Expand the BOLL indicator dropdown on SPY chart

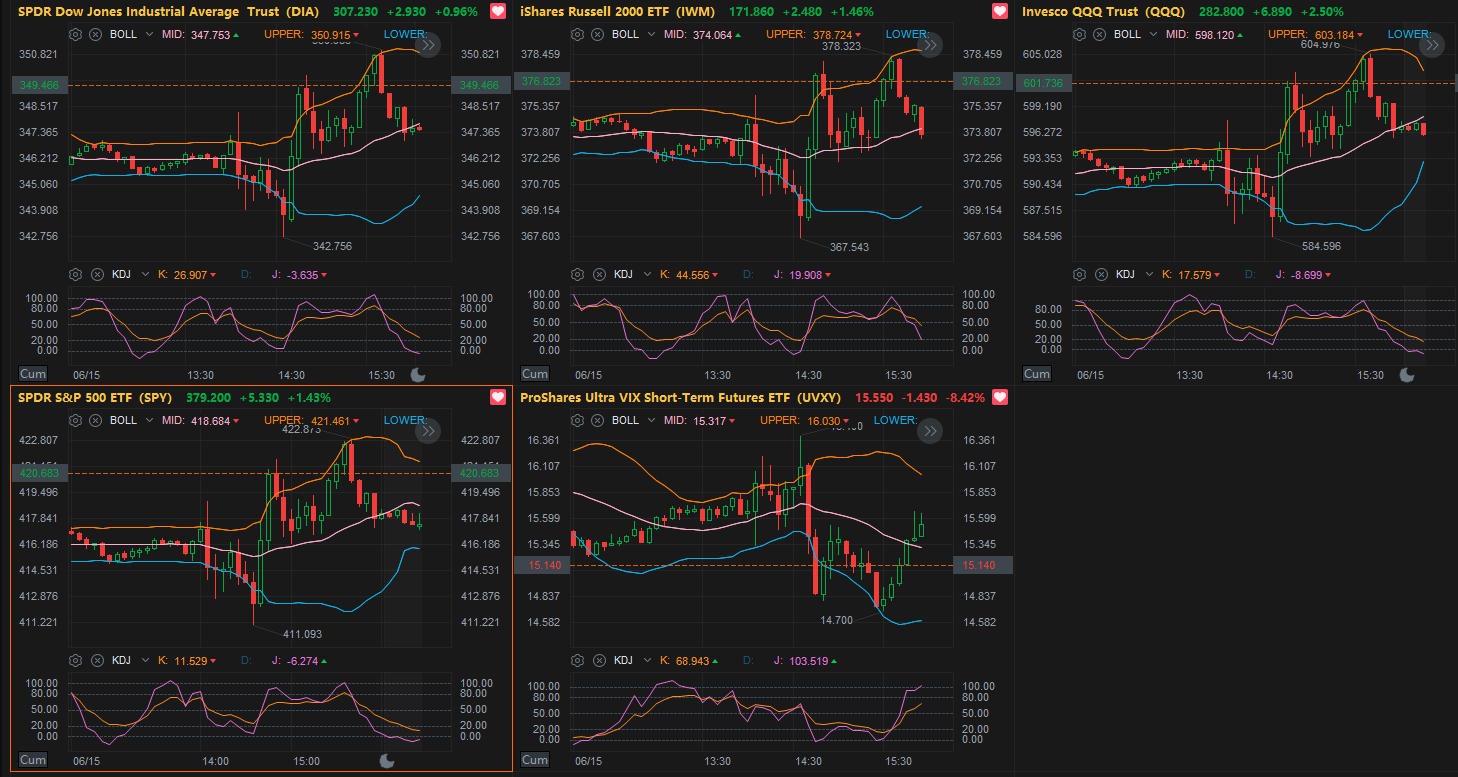pos(150,420)
